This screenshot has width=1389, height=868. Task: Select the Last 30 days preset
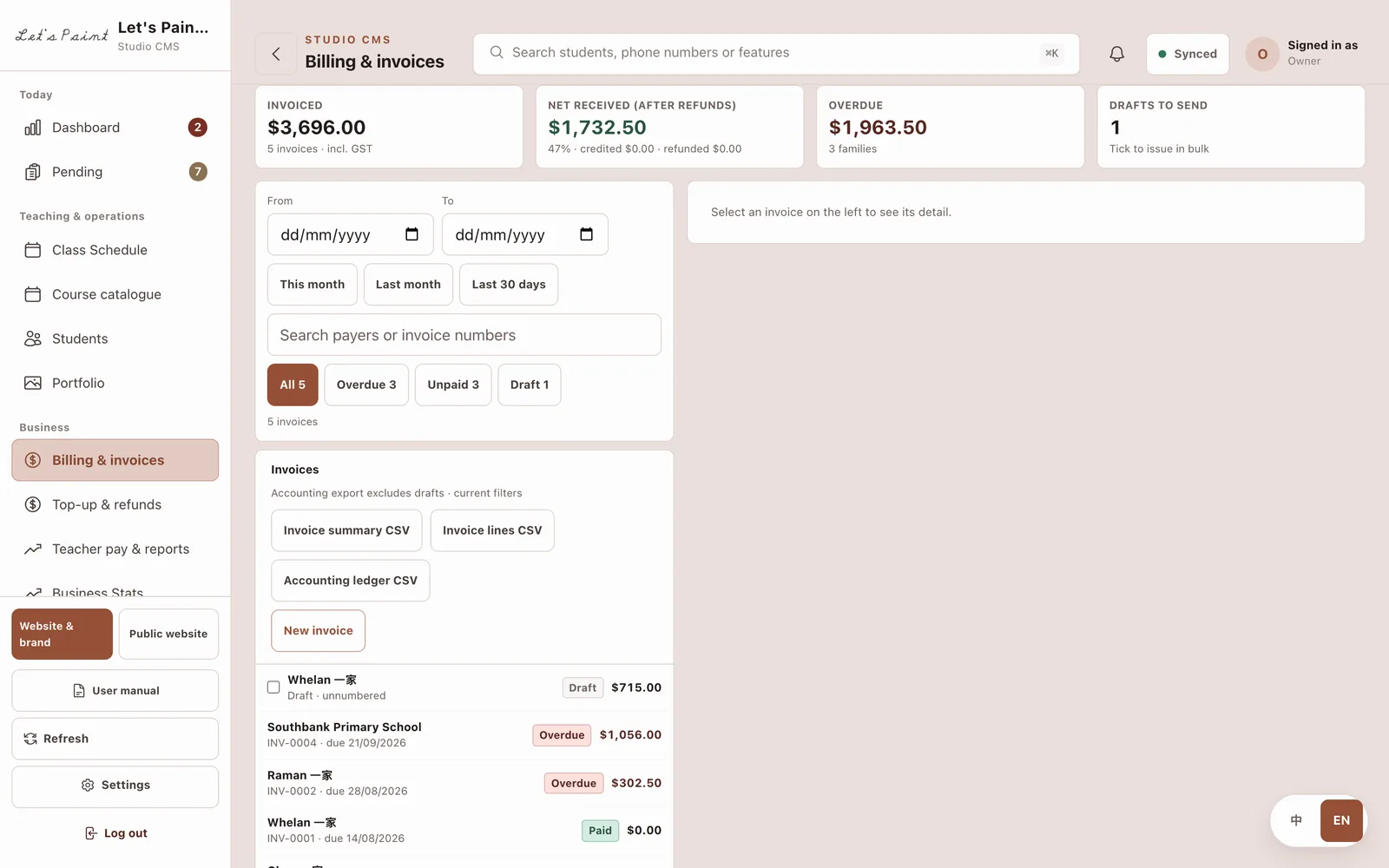coord(509,285)
